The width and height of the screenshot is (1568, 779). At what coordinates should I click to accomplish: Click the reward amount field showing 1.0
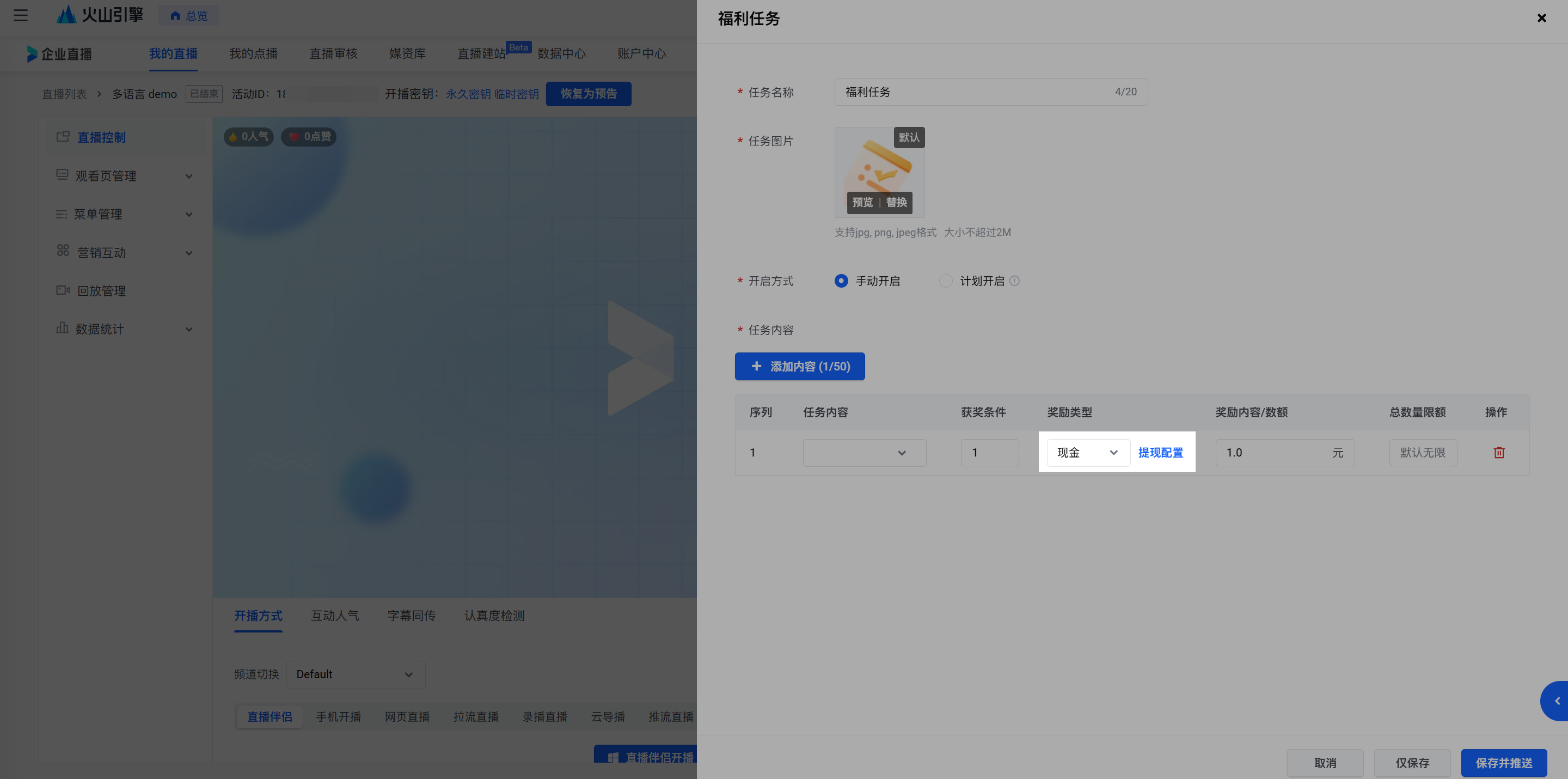coord(1285,453)
